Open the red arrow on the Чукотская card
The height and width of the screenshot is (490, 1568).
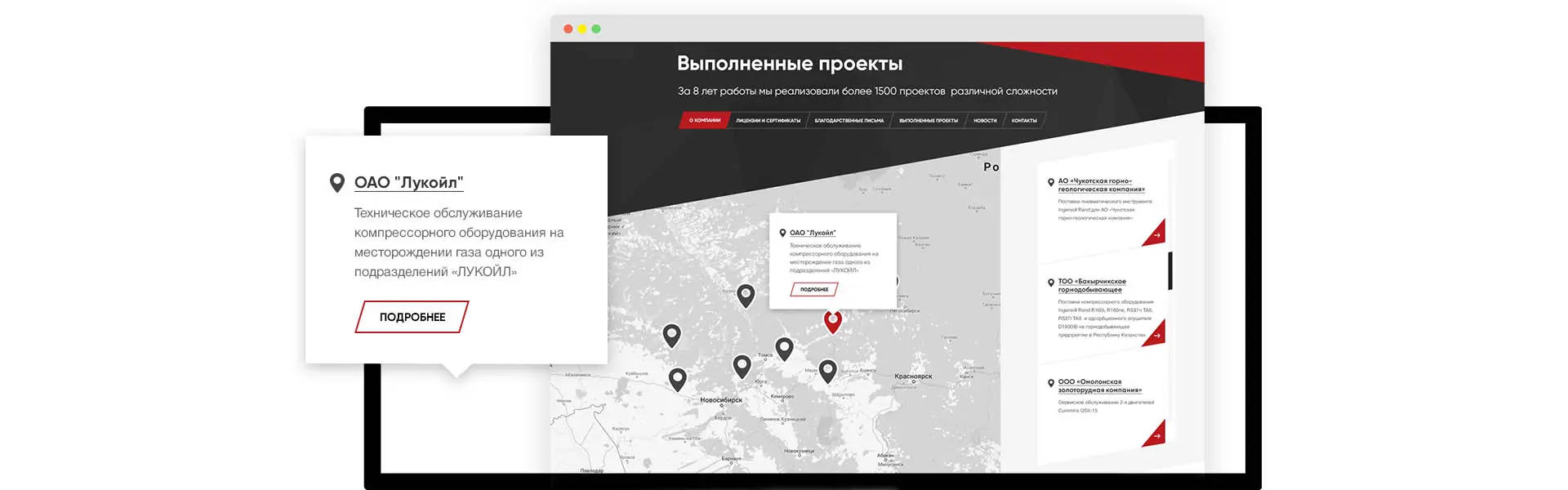pyautogui.click(x=1156, y=235)
